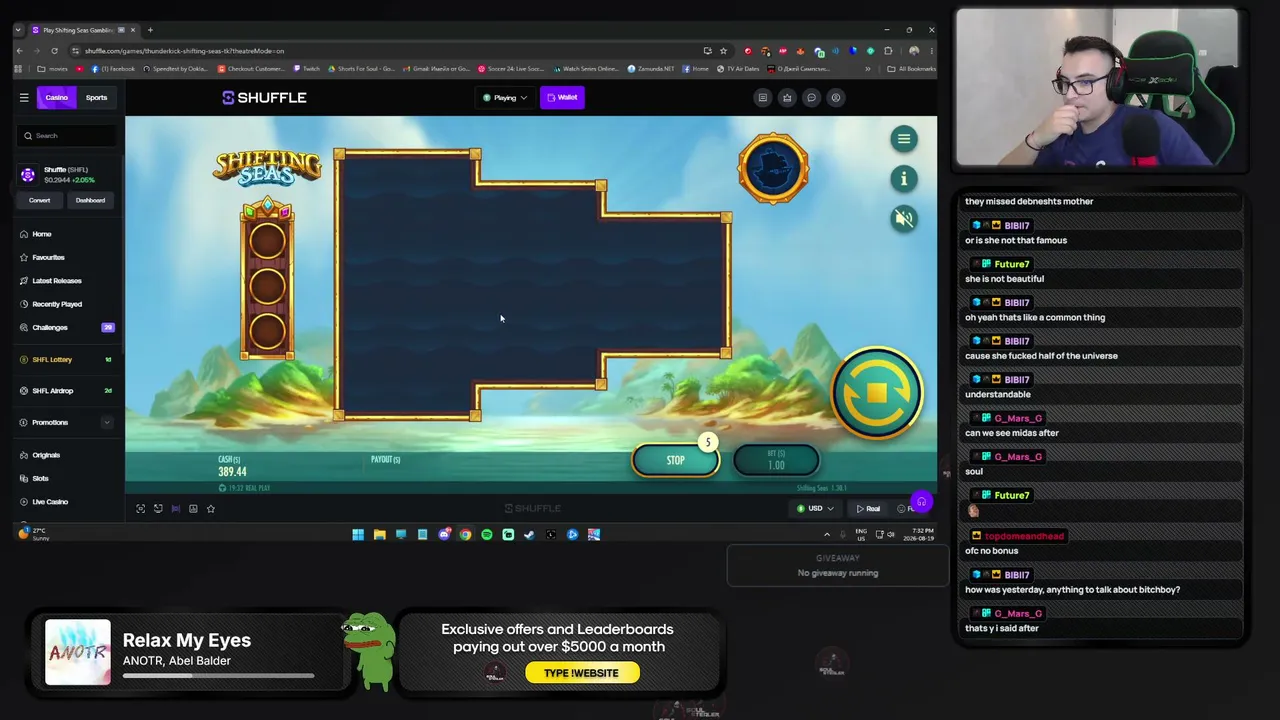Open the rewards gift icon

[787, 97]
